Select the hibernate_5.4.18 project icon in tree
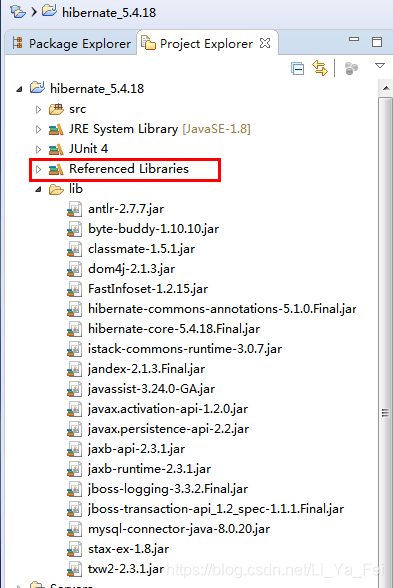The image size is (393, 588). [37, 88]
